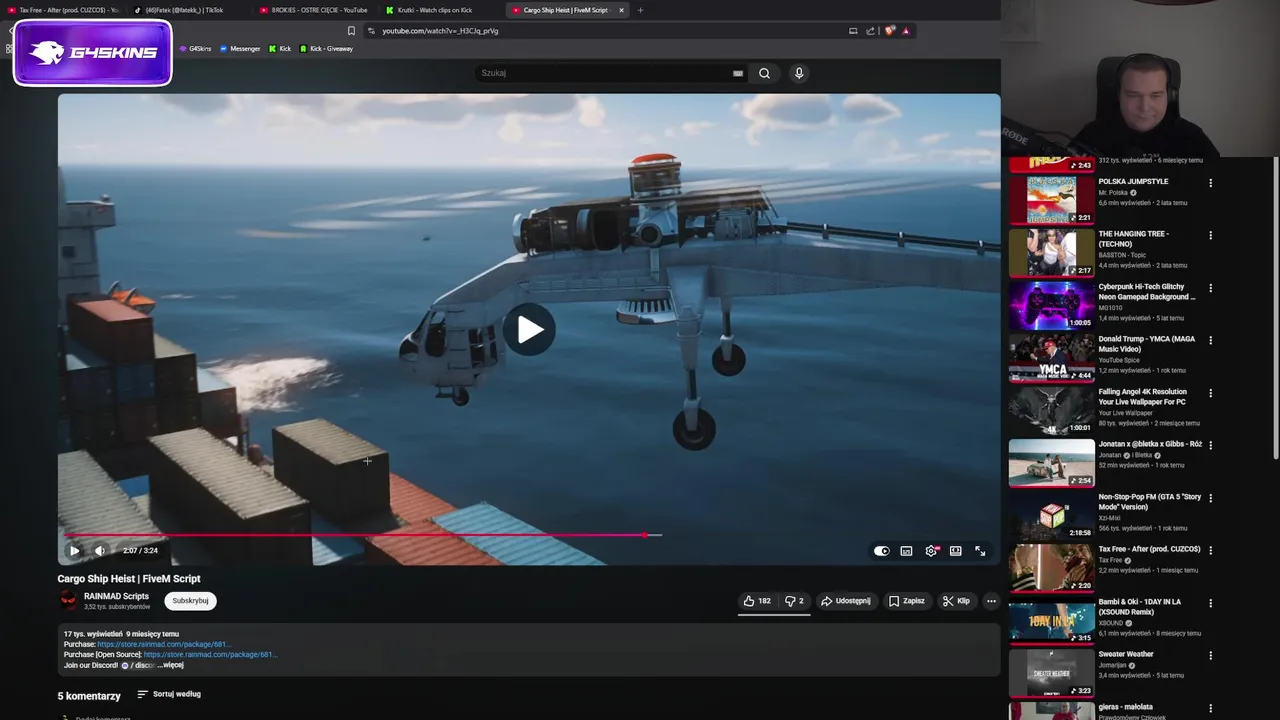The image size is (1280, 720).
Task: Open Messenger bookmark
Action: (240, 49)
